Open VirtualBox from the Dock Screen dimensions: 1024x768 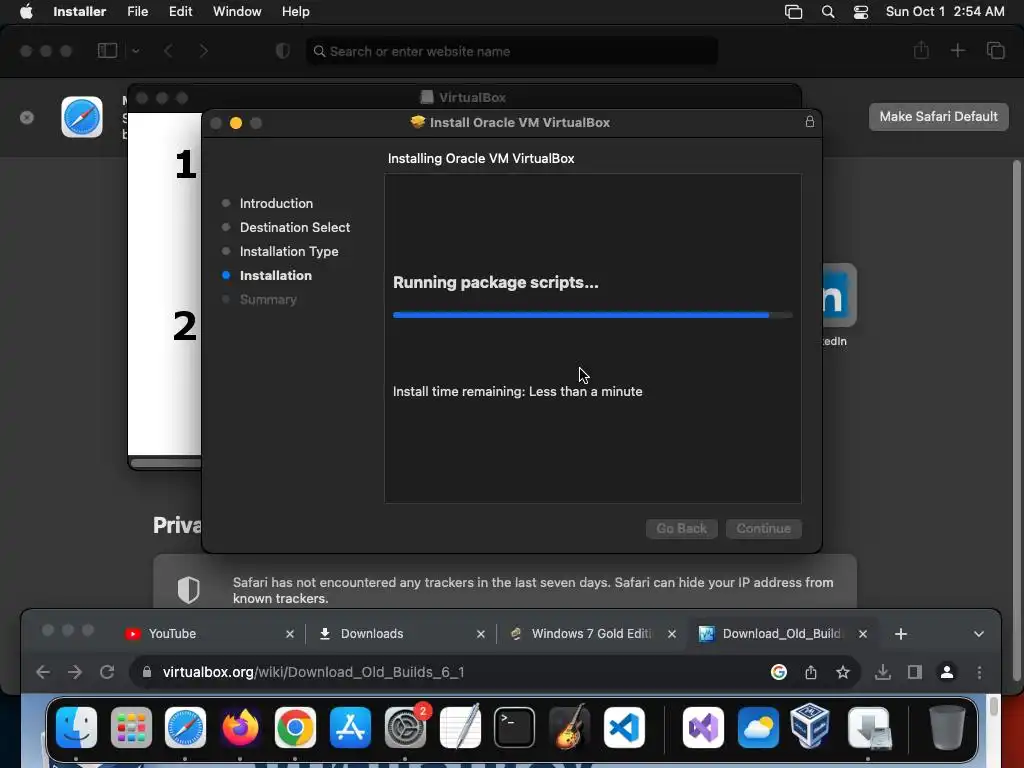810,726
